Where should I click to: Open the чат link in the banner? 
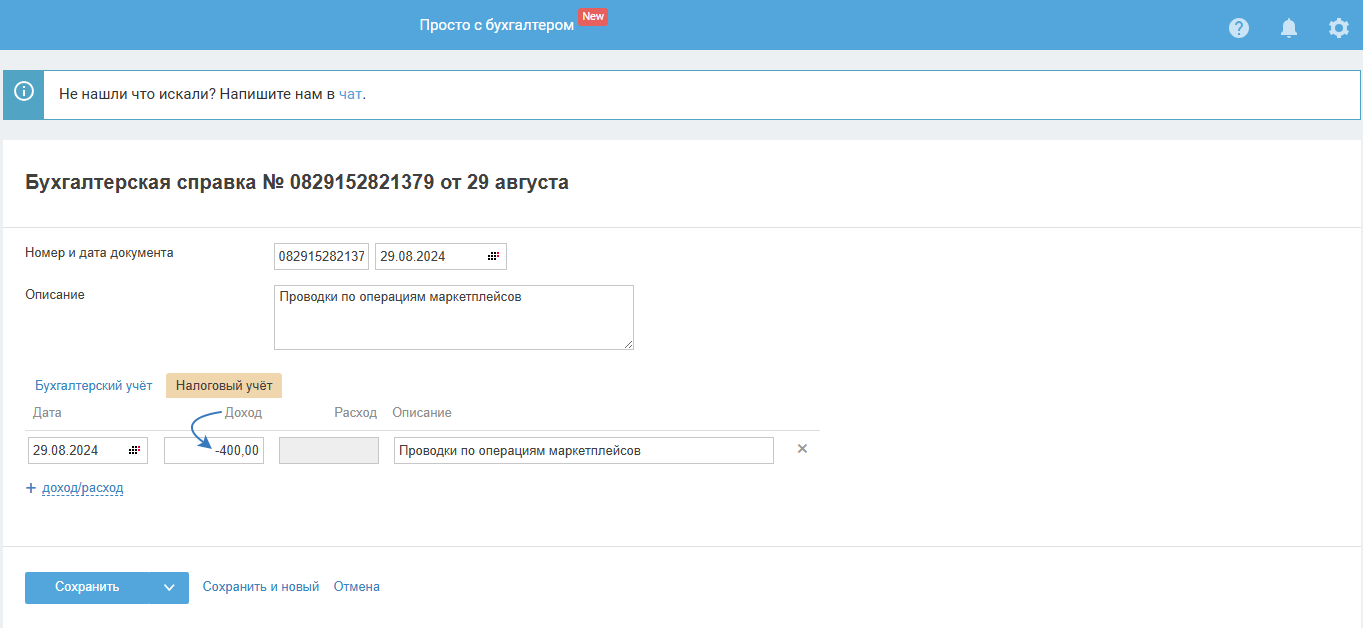click(x=350, y=94)
